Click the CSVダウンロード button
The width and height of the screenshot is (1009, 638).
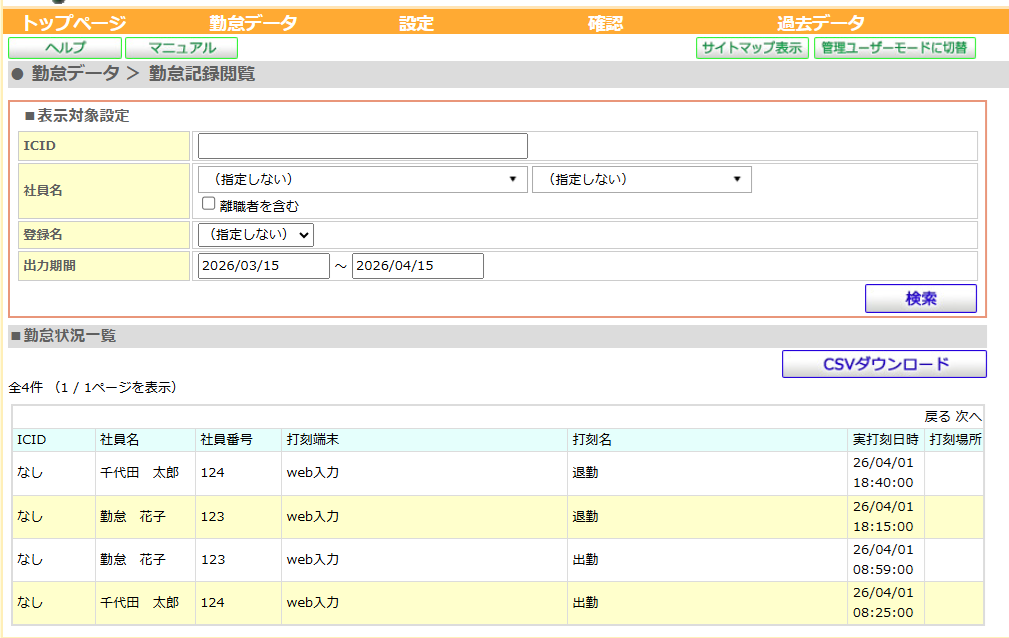[884, 364]
